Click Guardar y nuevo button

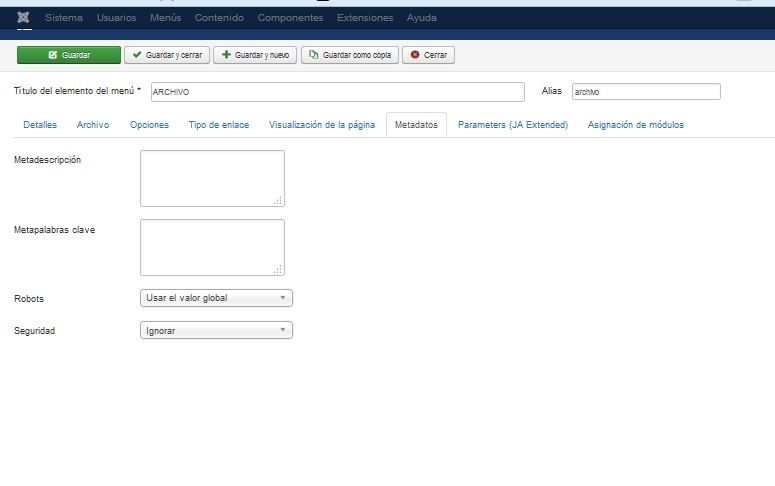pos(255,55)
